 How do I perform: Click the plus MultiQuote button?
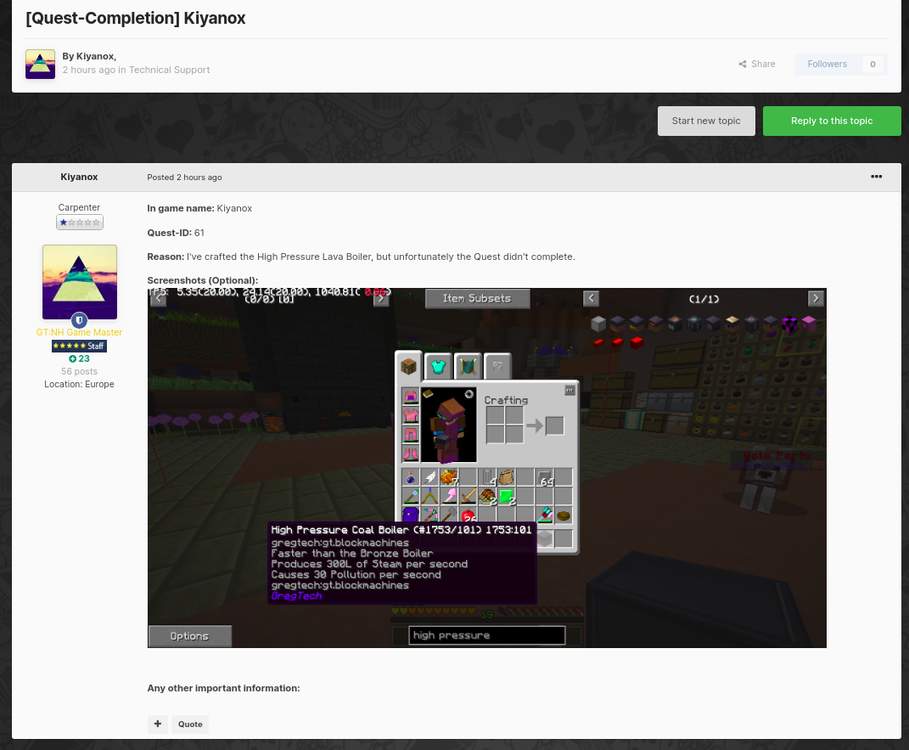pos(157,724)
